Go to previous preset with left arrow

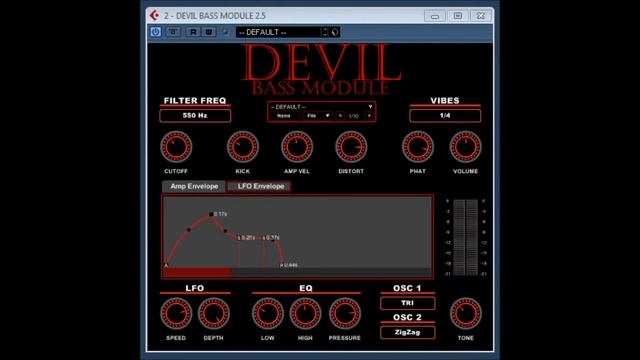point(340,116)
